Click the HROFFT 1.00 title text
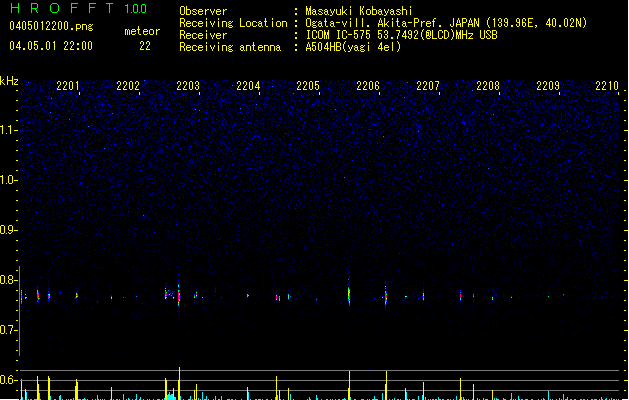629x400 pixels. click(x=79, y=8)
